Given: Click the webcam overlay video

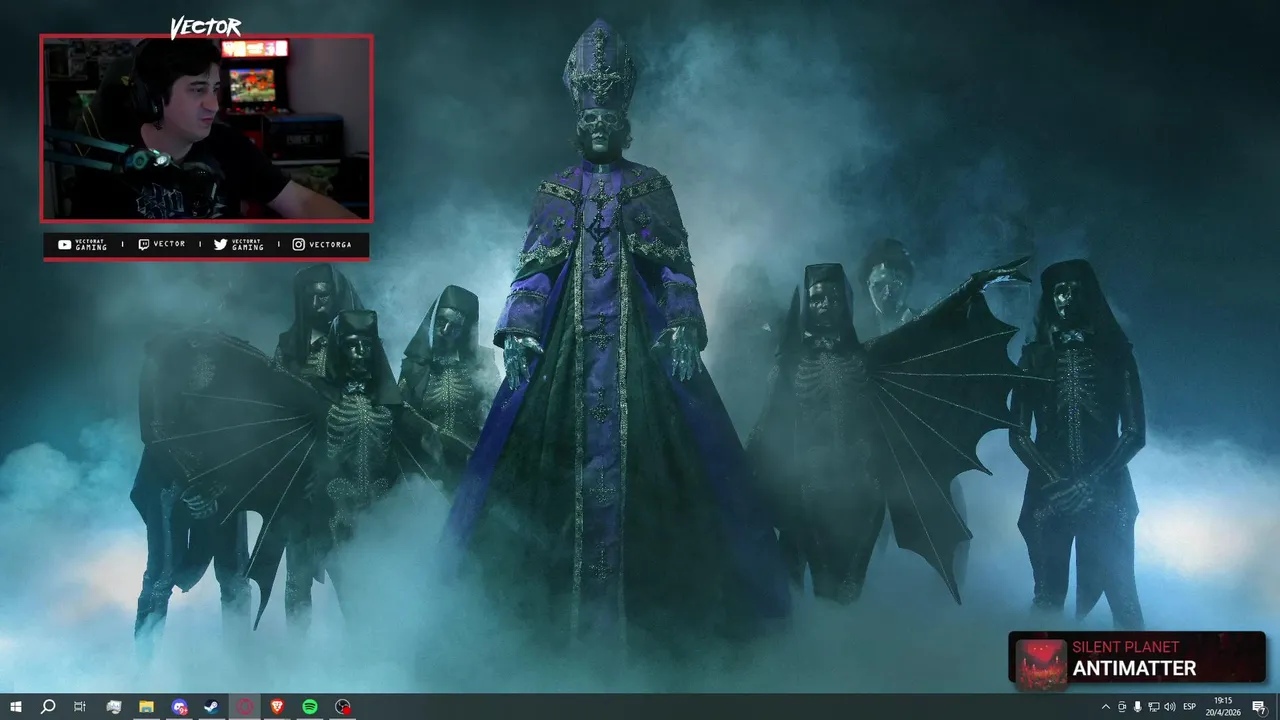Looking at the screenshot, I should pyautogui.click(x=206, y=128).
